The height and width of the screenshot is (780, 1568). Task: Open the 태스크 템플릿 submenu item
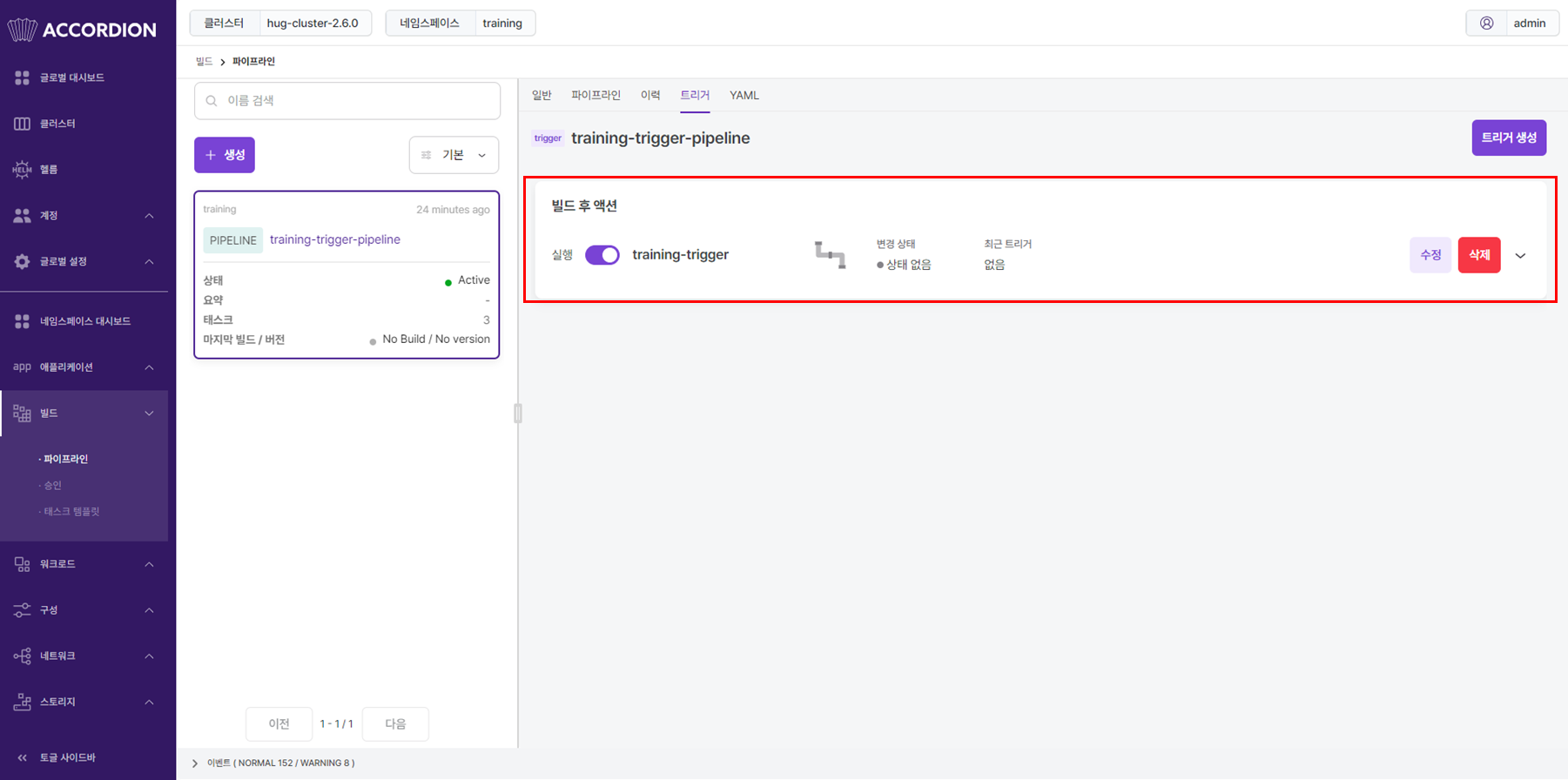click(x=71, y=512)
